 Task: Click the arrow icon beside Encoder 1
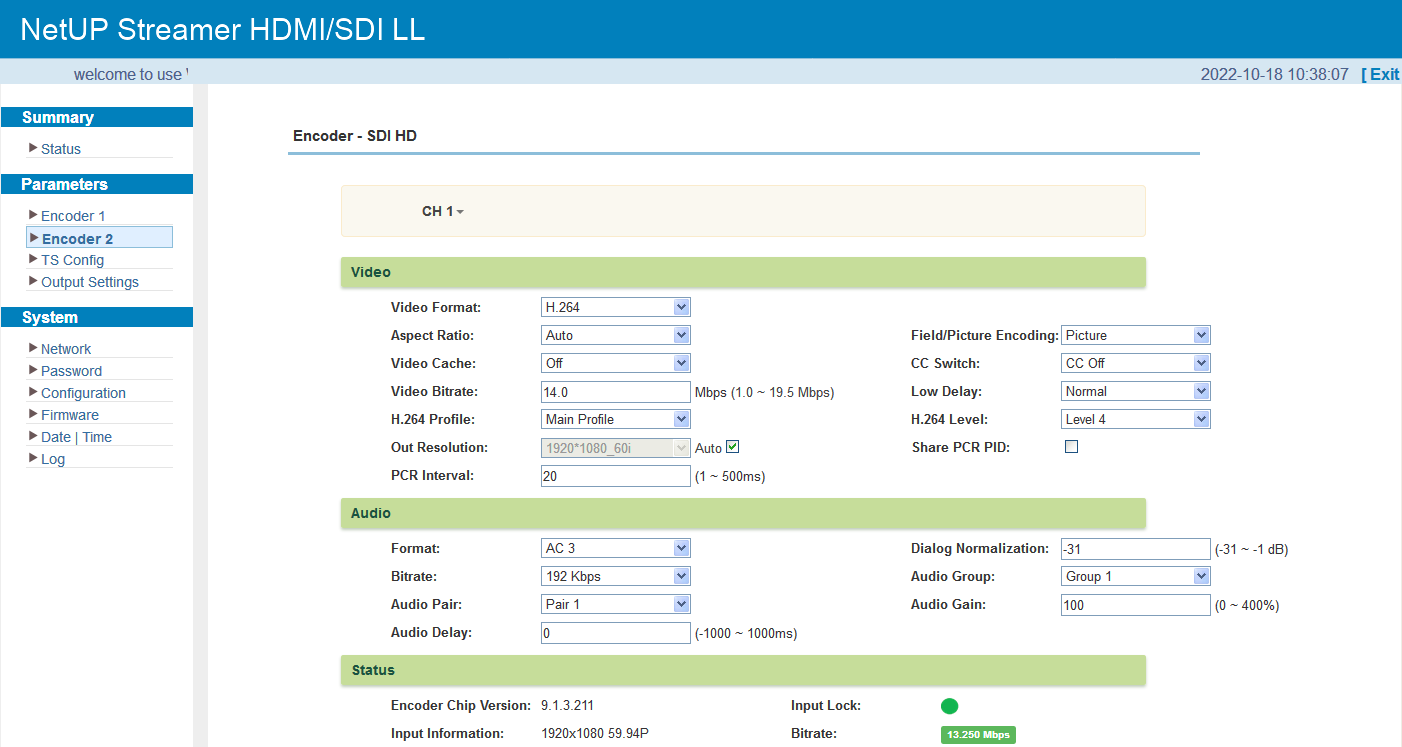[34, 215]
